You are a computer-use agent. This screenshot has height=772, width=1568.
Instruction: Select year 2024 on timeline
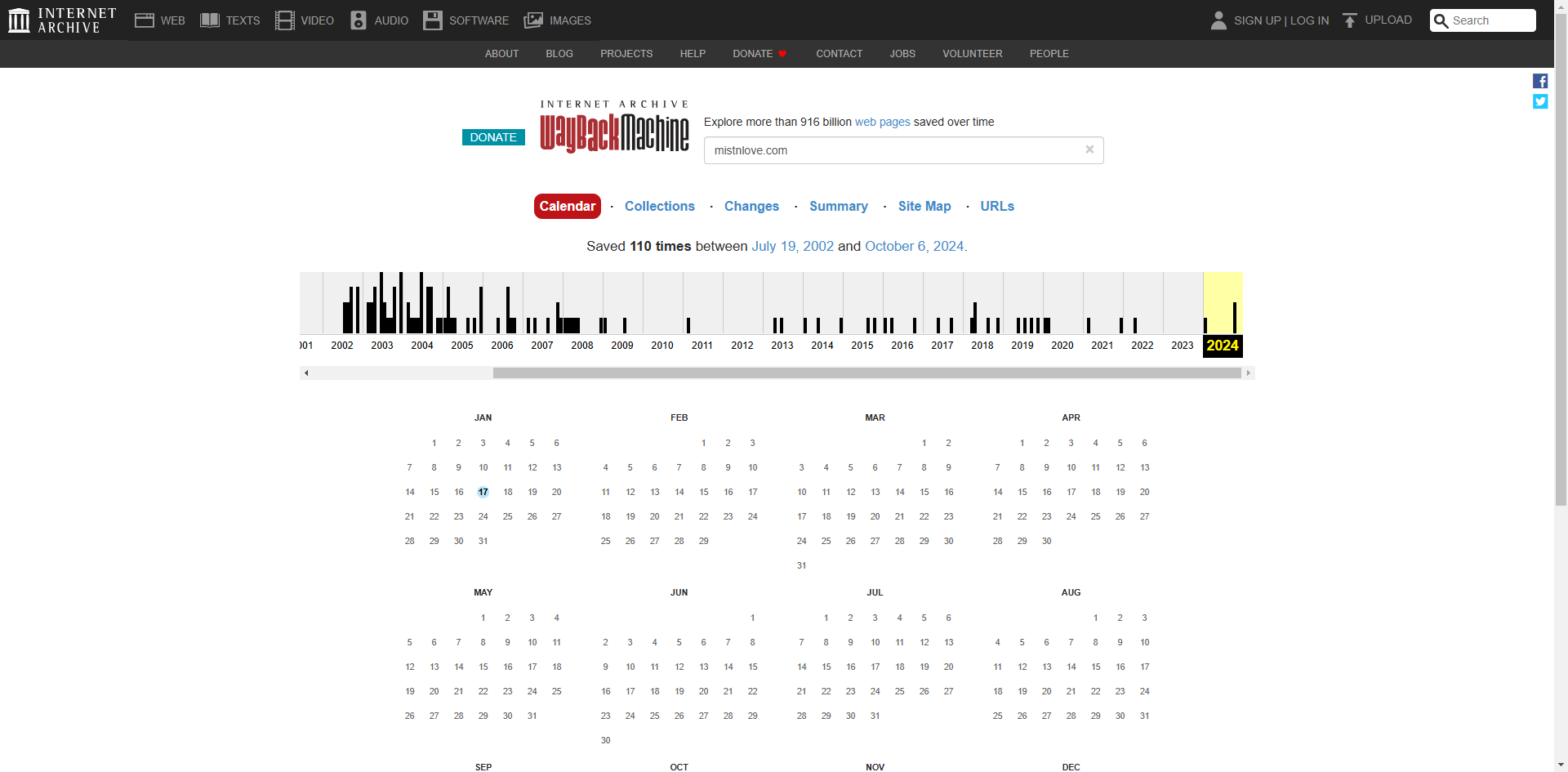1223,346
